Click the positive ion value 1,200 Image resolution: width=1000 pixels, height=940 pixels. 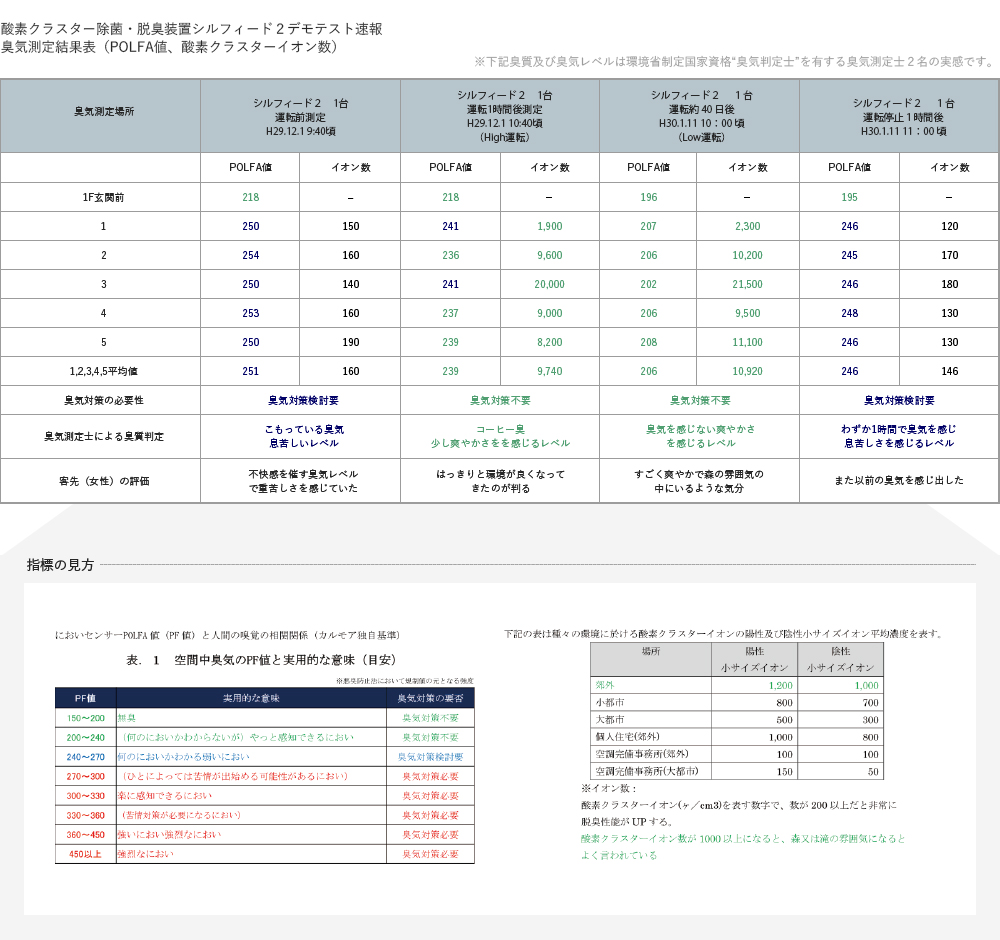(x=781, y=686)
